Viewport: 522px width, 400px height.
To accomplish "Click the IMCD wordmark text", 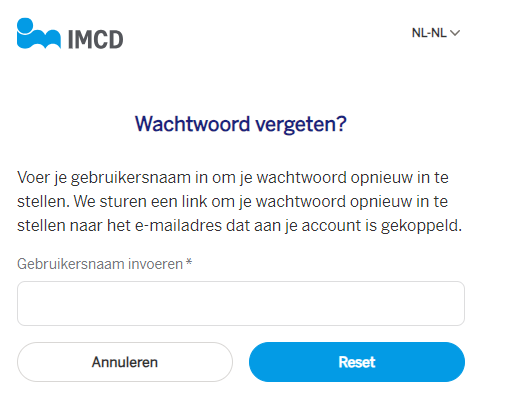I will tap(96, 39).
